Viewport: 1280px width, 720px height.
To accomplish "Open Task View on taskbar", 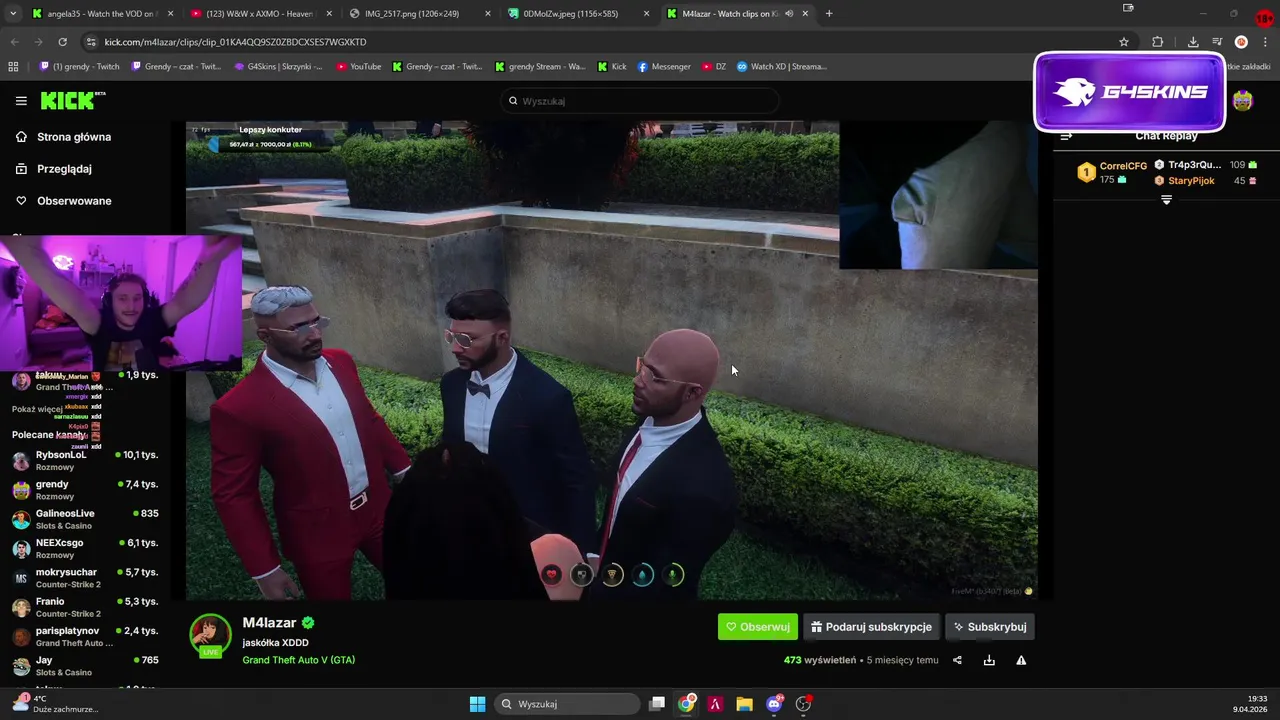I will click(657, 704).
